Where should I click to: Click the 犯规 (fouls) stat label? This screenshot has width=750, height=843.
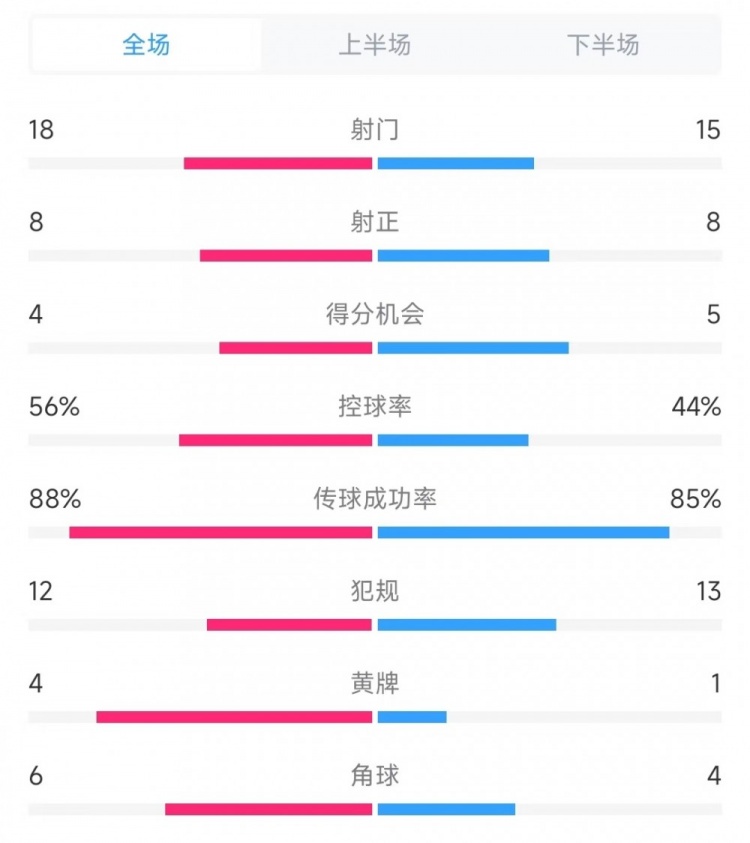(375, 591)
